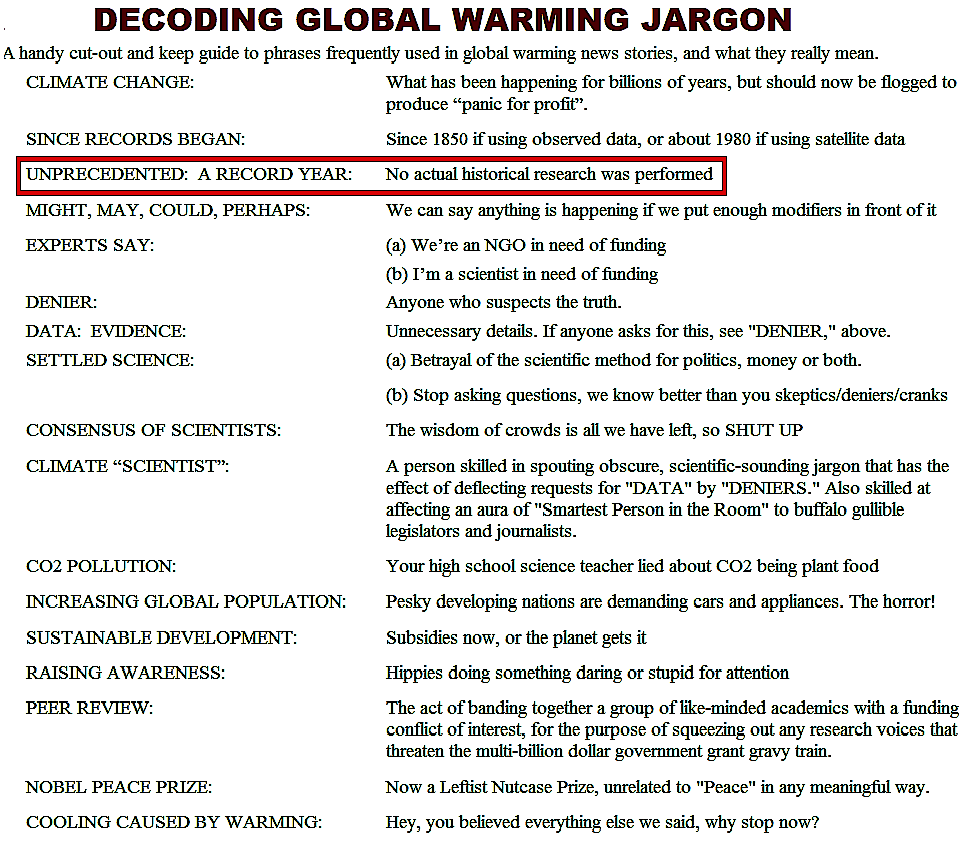The height and width of the screenshot is (844, 961).
Task: Click 'Pesky developing nations are demanding cars' definition
Action: [x=661, y=603]
